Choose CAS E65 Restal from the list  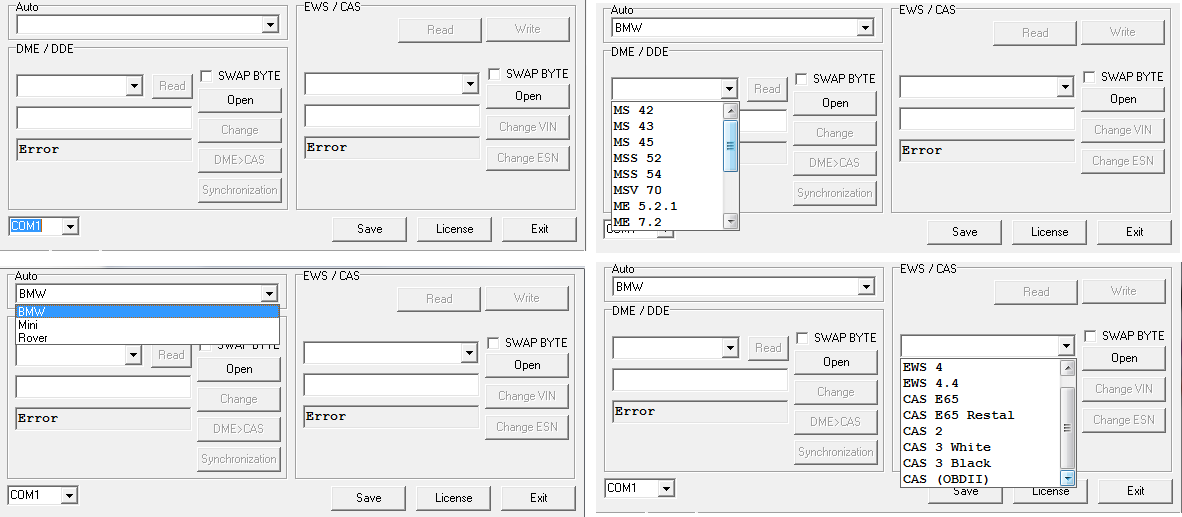click(x=958, y=415)
